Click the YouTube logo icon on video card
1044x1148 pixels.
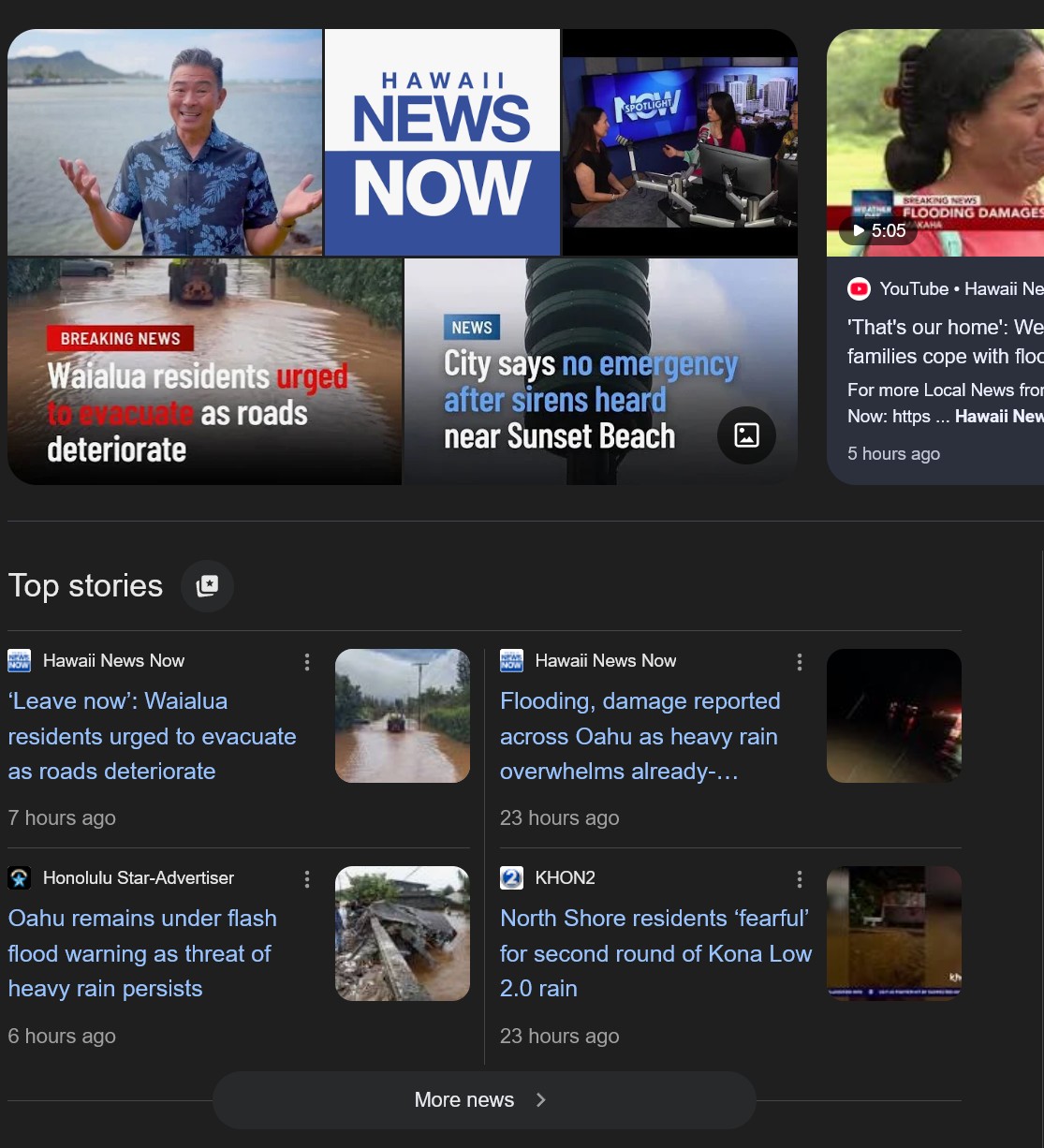[x=859, y=289]
